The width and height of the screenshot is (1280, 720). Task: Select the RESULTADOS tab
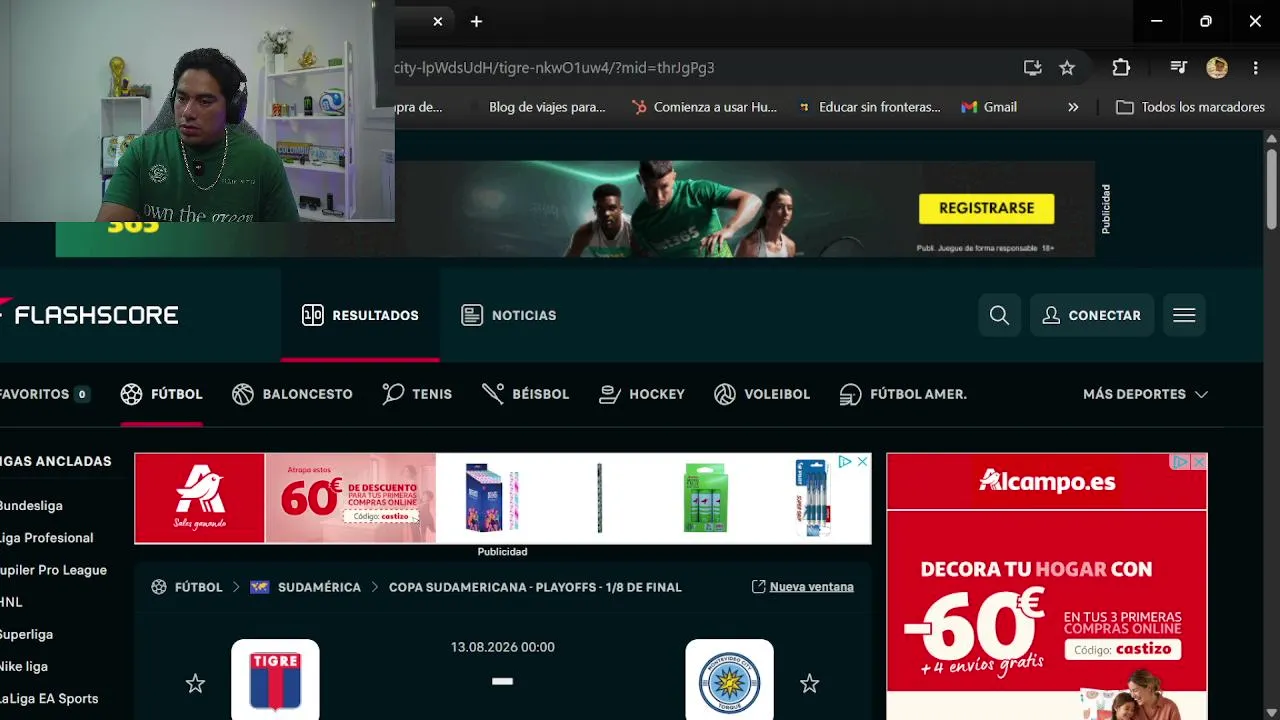[x=360, y=315]
